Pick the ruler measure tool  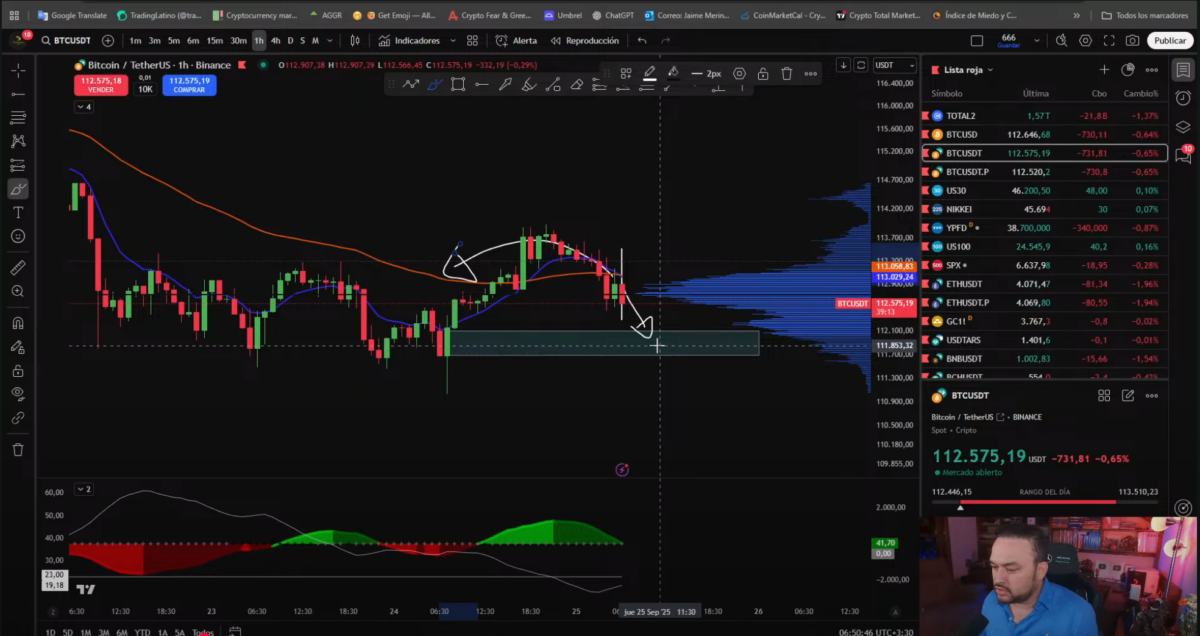[x=18, y=268]
